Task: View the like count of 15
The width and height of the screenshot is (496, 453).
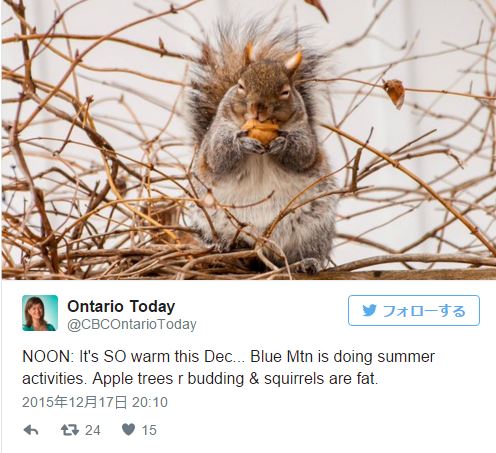Action: pos(149,430)
